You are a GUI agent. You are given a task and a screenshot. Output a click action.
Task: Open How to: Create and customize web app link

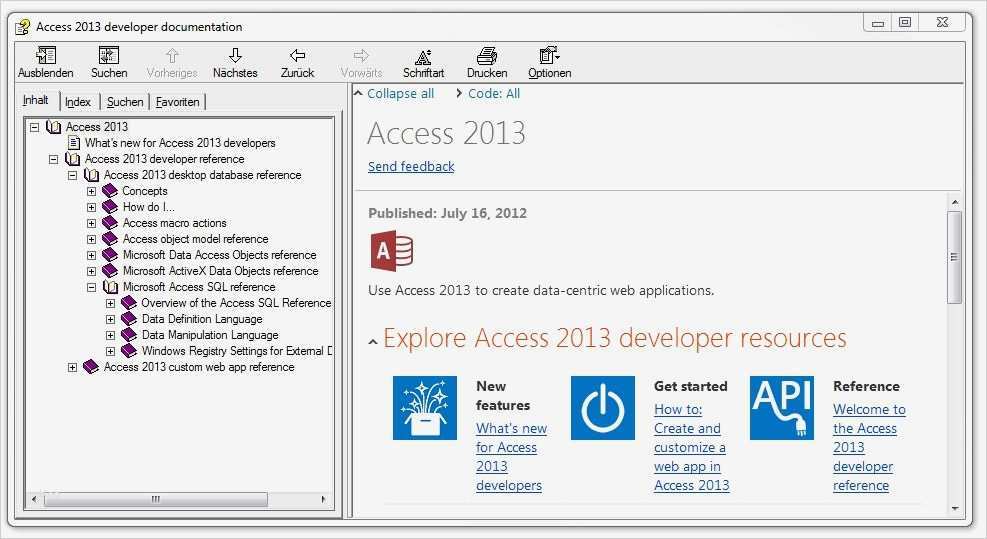691,447
